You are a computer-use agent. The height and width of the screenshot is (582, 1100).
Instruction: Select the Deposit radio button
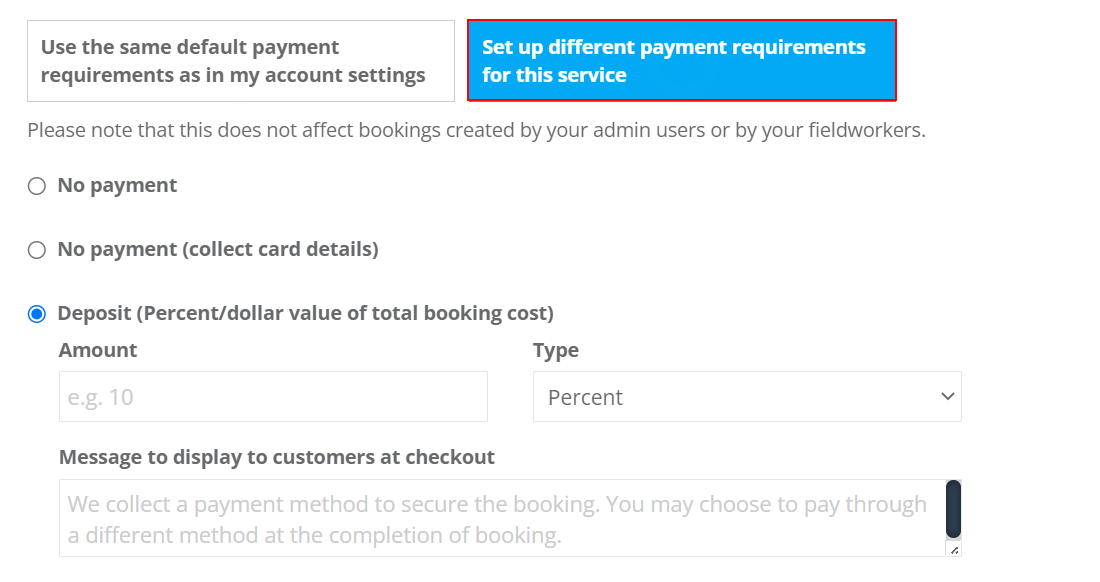(x=36, y=313)
